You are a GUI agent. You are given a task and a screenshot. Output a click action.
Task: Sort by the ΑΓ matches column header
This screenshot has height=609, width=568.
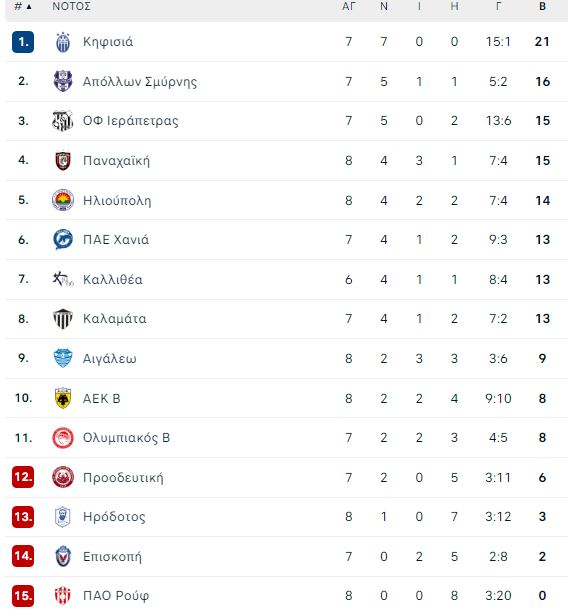[348, 7]
